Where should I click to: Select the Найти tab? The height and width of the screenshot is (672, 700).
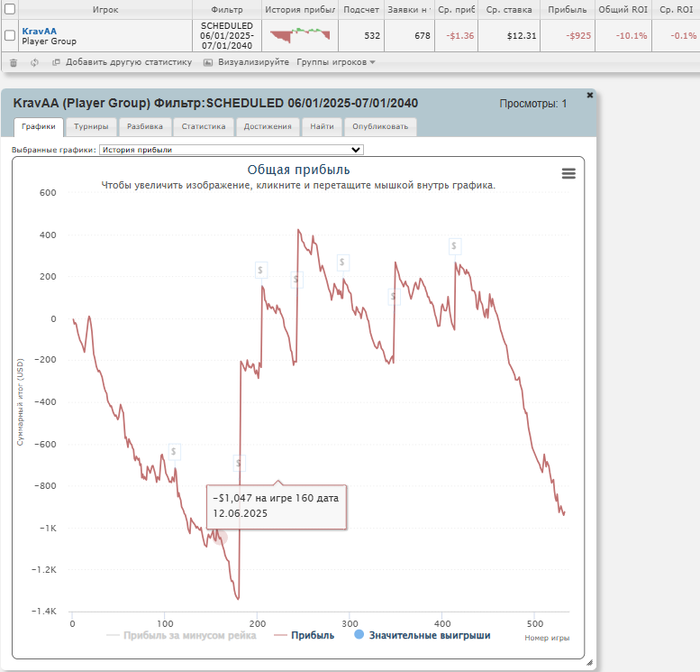click(322, 127)
